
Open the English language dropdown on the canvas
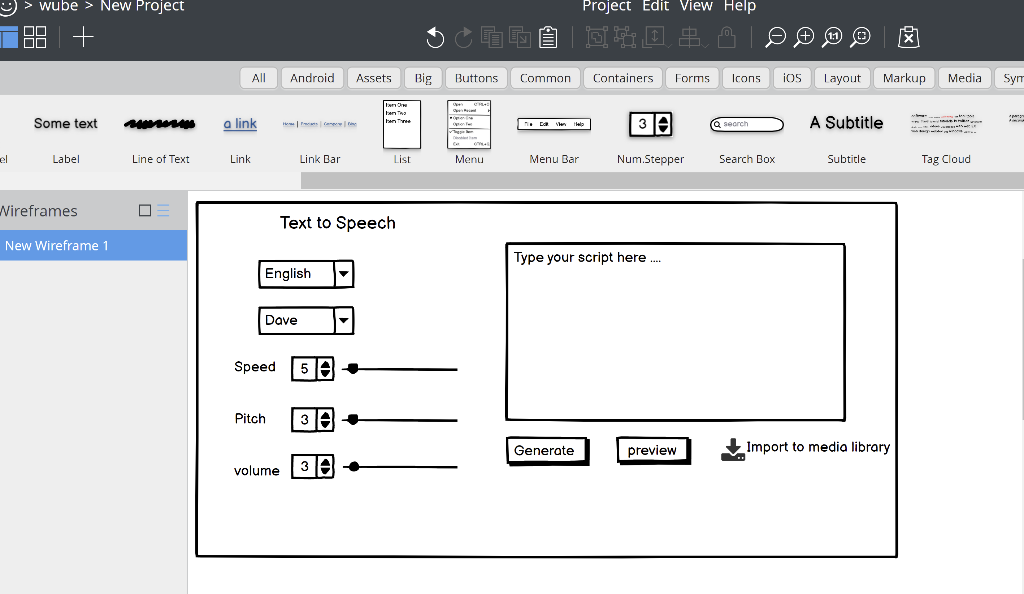click(344, 273)
